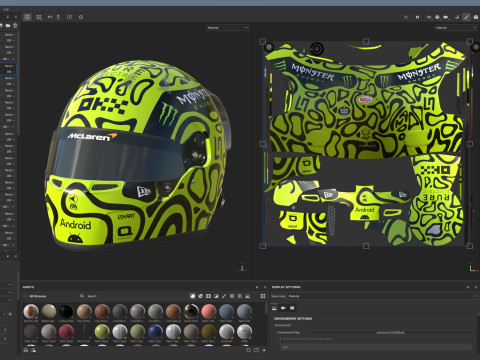This screenshot has width=480, height=360.
Task: Select the 3D/2D split view icon
Action: click(x=28, y=17)
